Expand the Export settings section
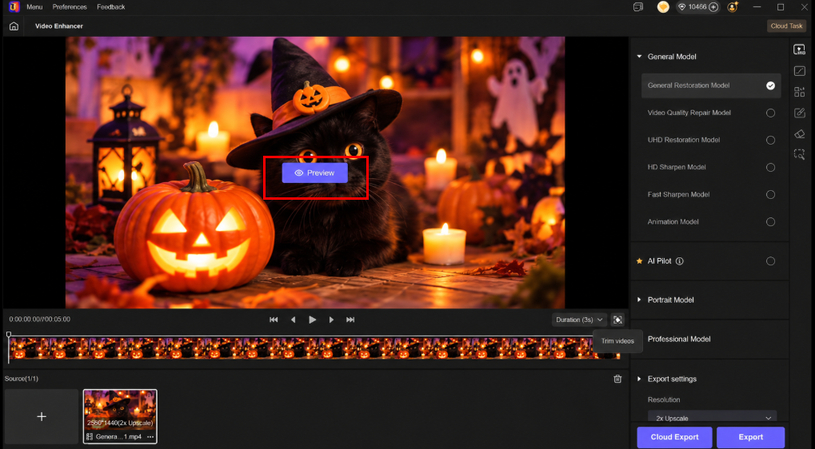This screenshot has width=815, height=449. [639, 379]
